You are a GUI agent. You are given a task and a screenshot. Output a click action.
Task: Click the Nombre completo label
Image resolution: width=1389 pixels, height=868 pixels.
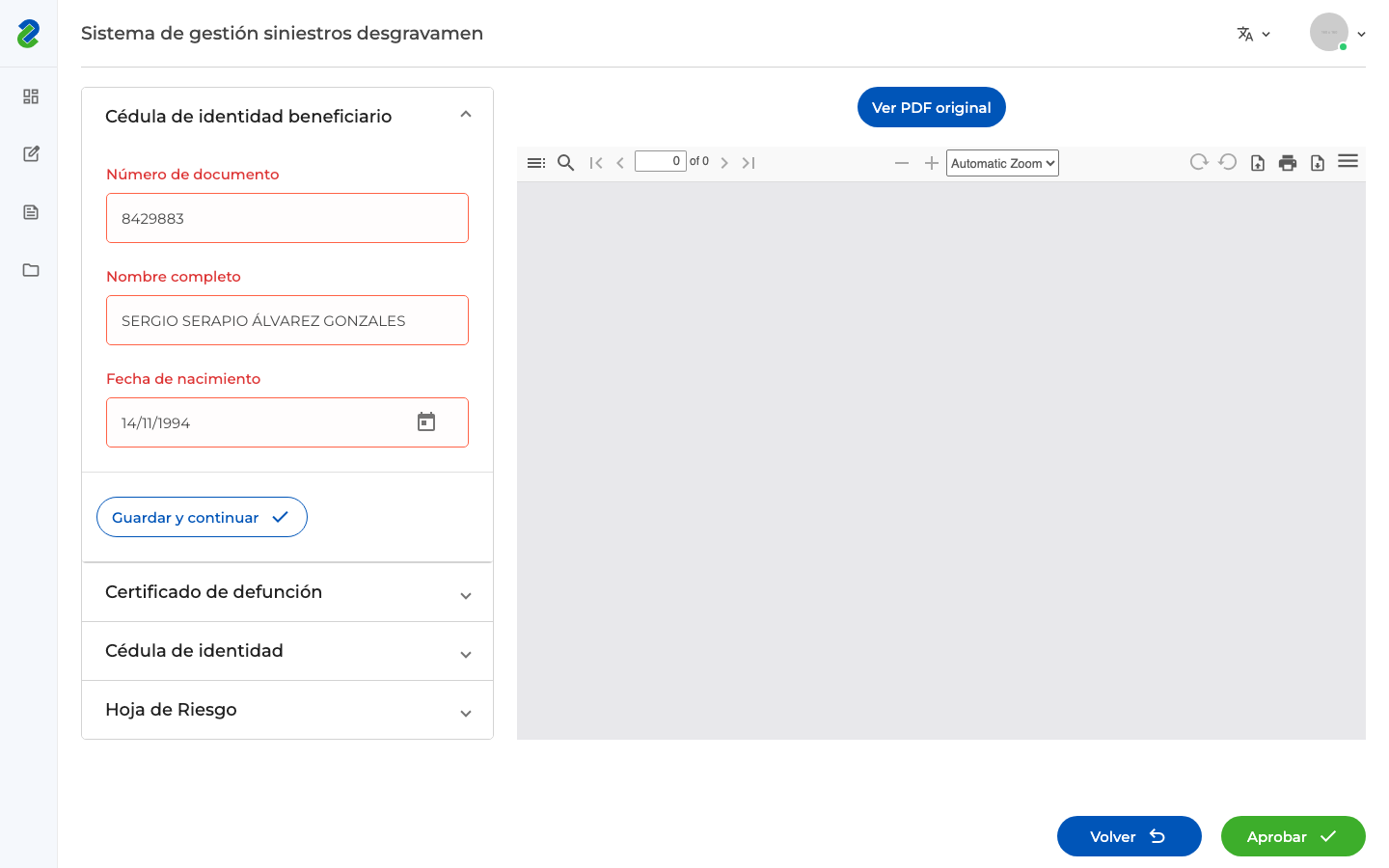coord(174,277)
